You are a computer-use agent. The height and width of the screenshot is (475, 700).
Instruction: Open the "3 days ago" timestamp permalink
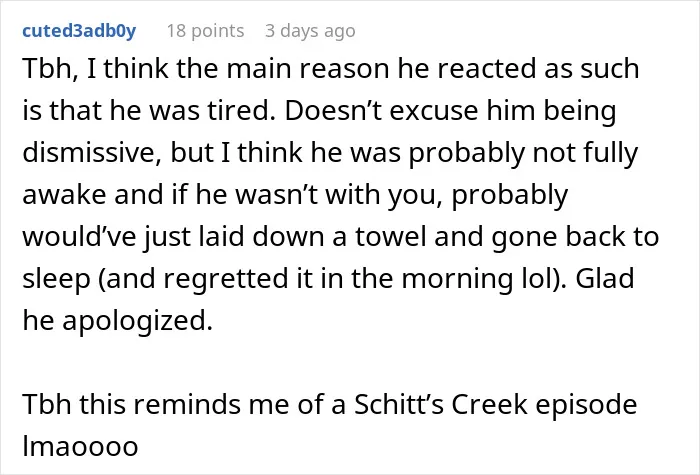(310, 31)
